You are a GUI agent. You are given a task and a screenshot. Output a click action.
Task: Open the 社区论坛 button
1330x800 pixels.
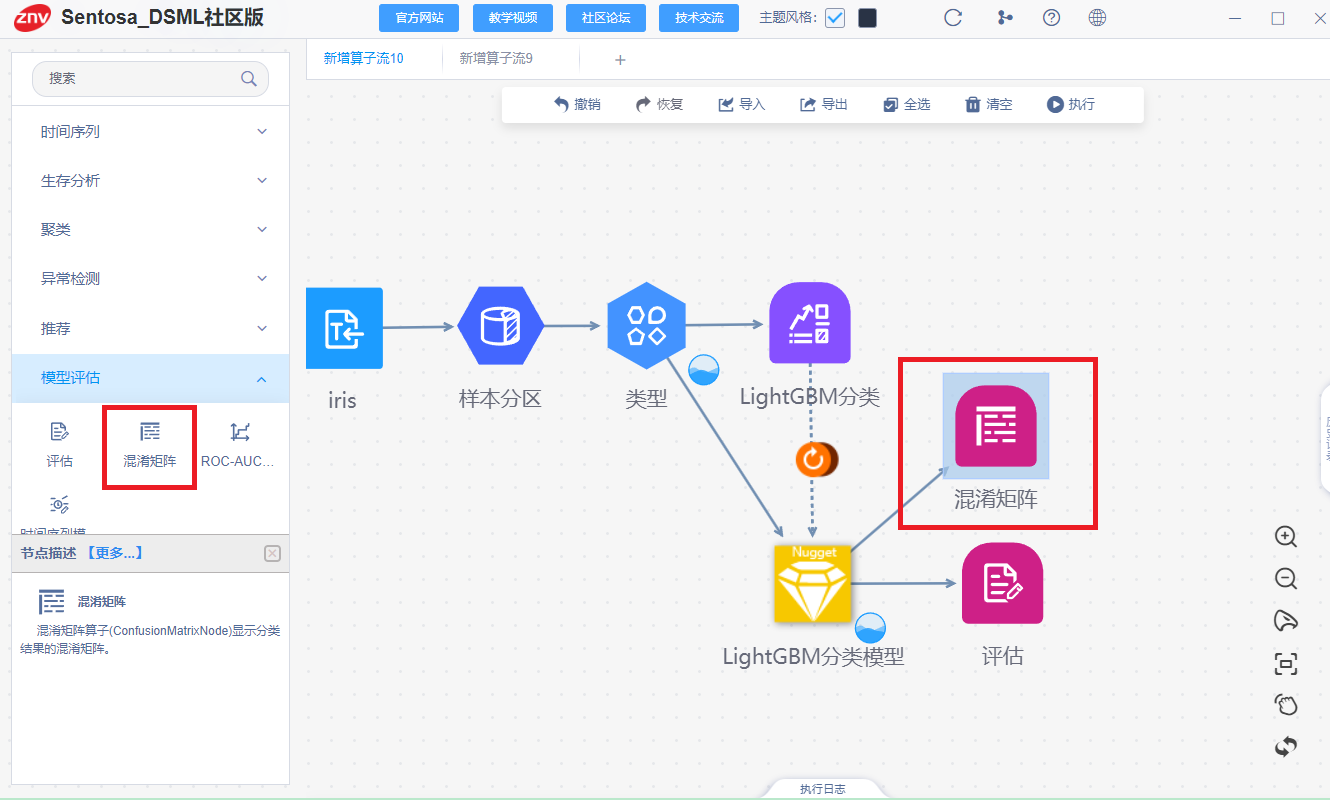[x=606, y=18]
